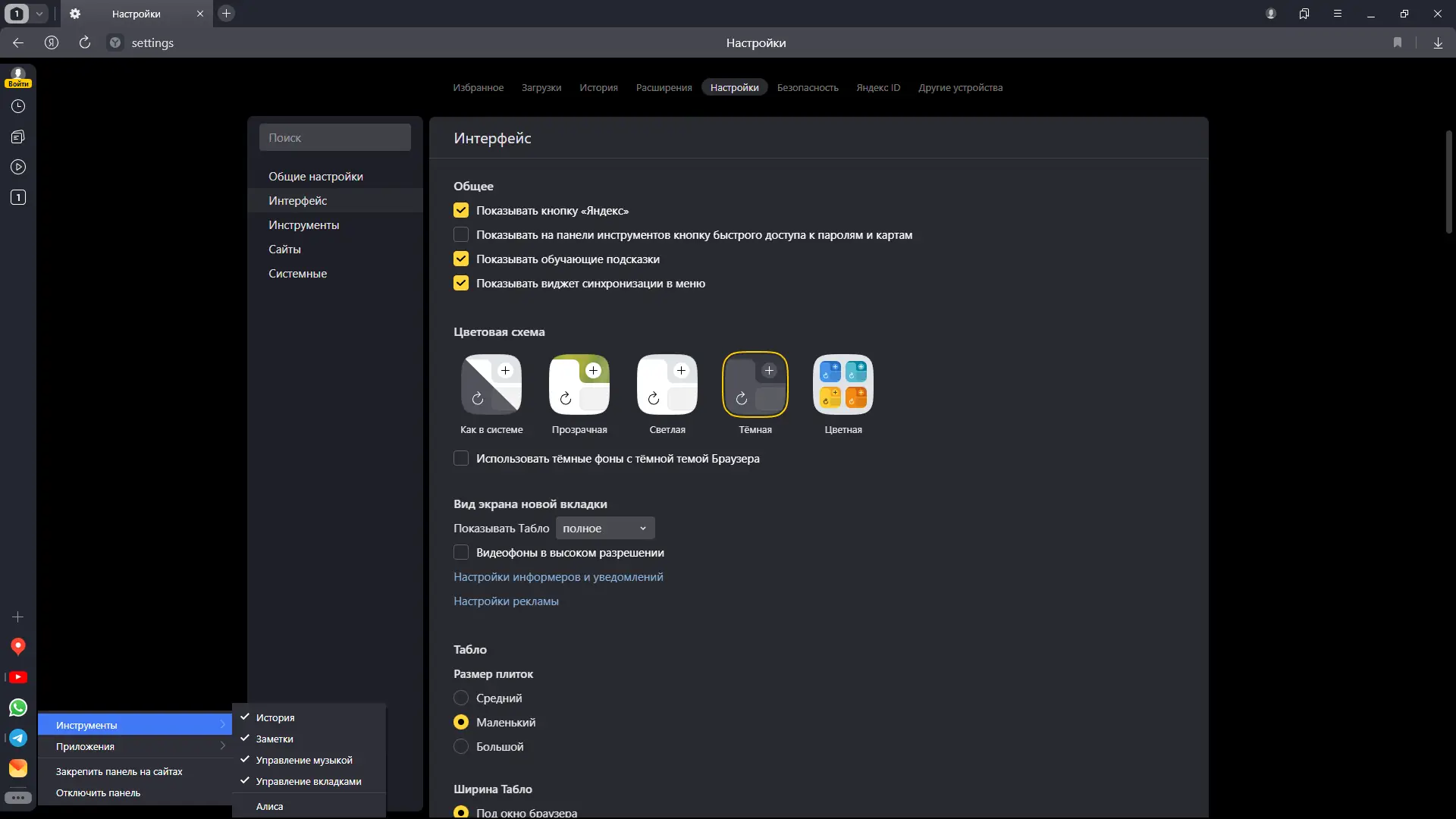Viewport: 1456px width, 819px height.
Task: Reload the page with refresh icon
Action: pos(85,43)
